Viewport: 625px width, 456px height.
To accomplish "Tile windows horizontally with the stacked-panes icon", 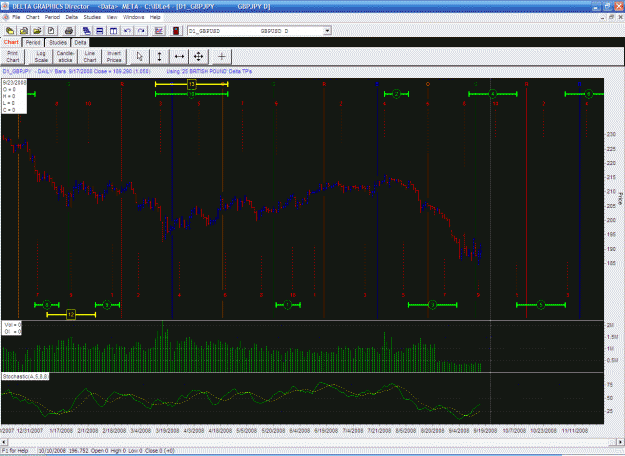I will [100, 31].
